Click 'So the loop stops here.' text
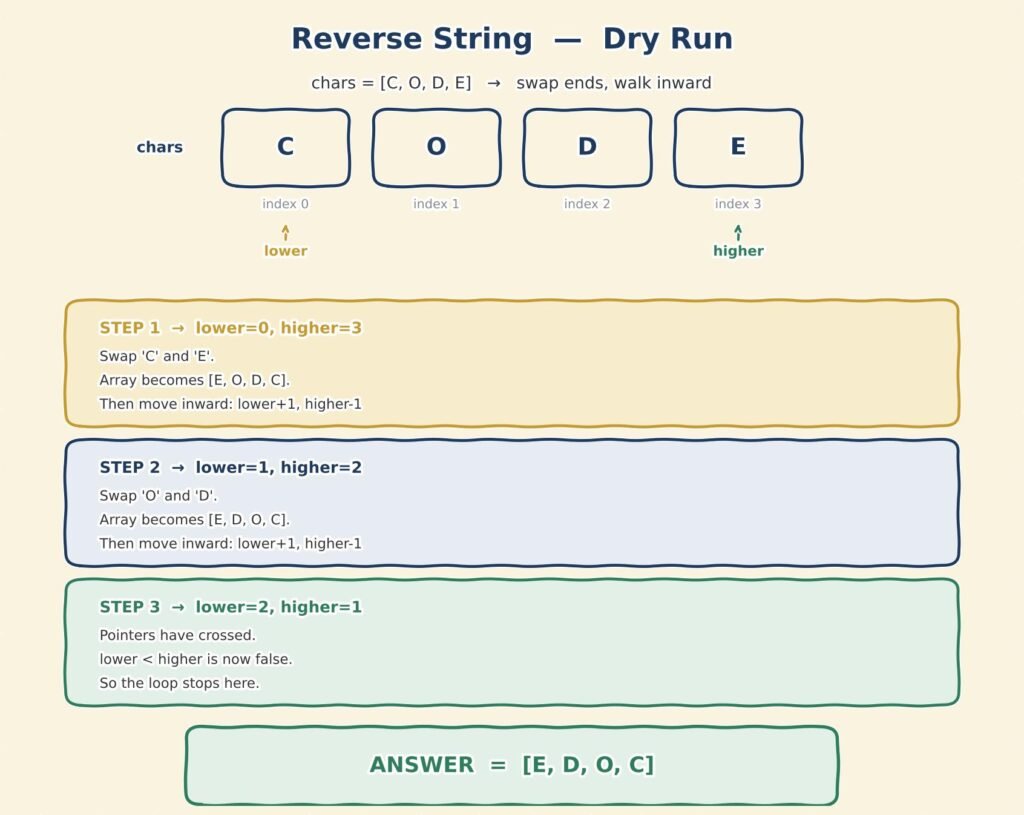 pyautogui.click(x=179, y=683)
